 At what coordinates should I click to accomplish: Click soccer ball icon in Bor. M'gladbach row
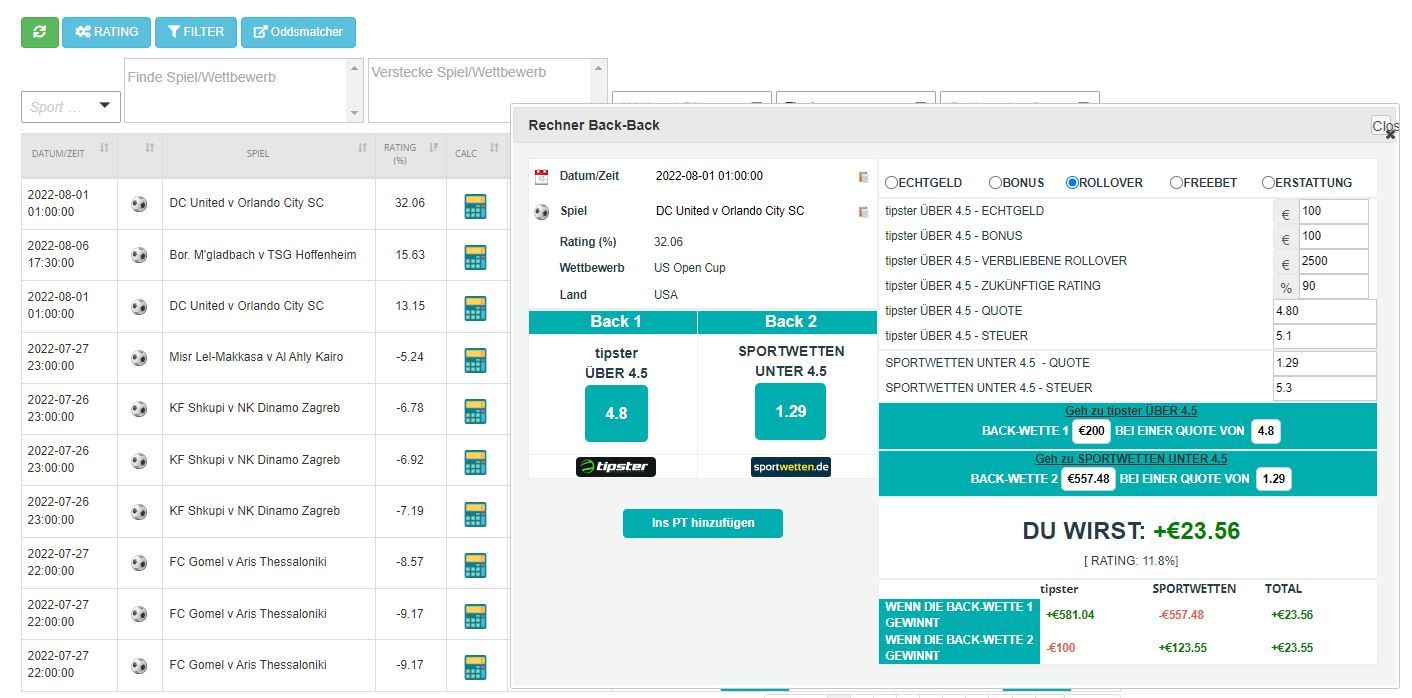(139, 255)
